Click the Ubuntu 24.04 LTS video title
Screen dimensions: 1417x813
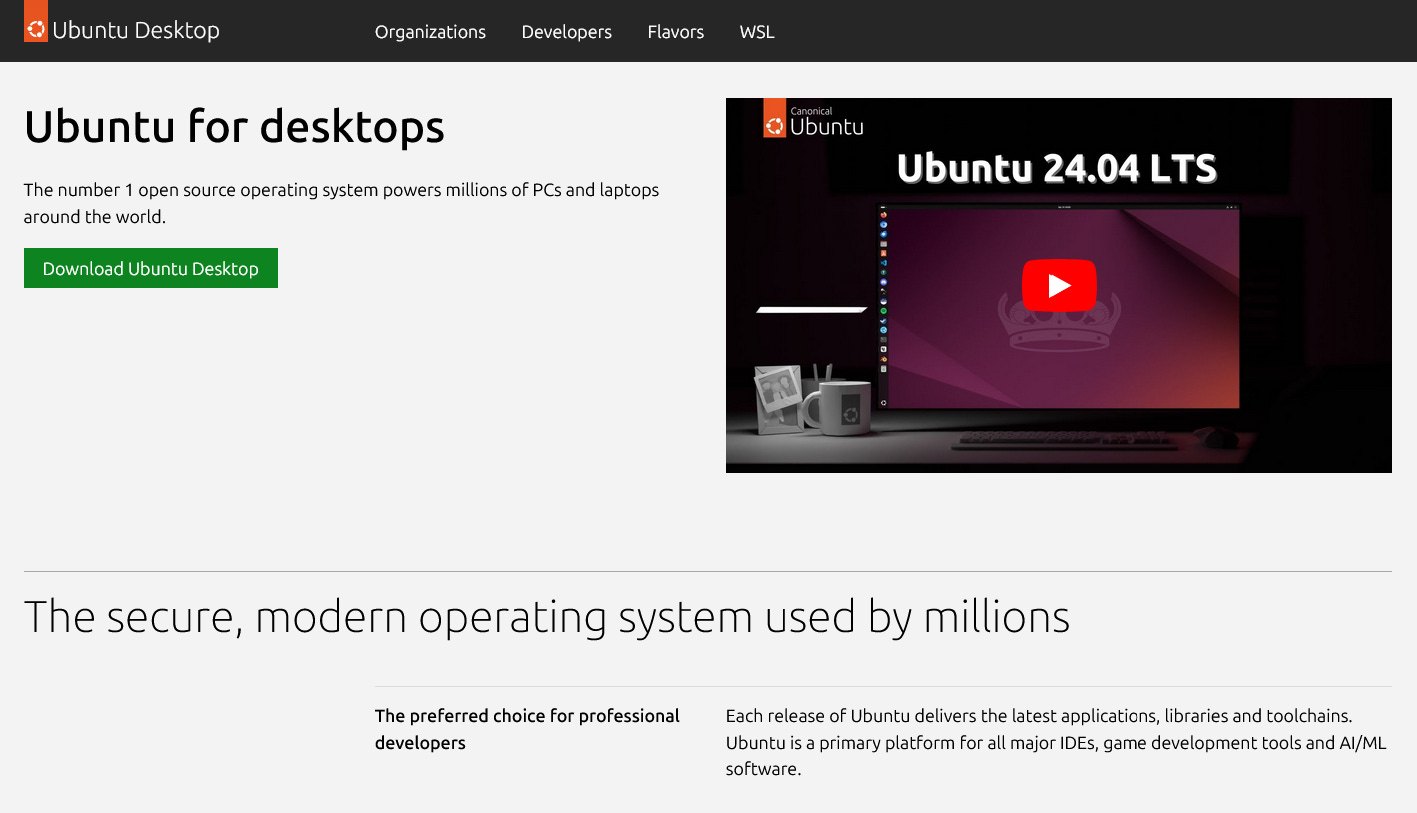(x=1057, y=168)
